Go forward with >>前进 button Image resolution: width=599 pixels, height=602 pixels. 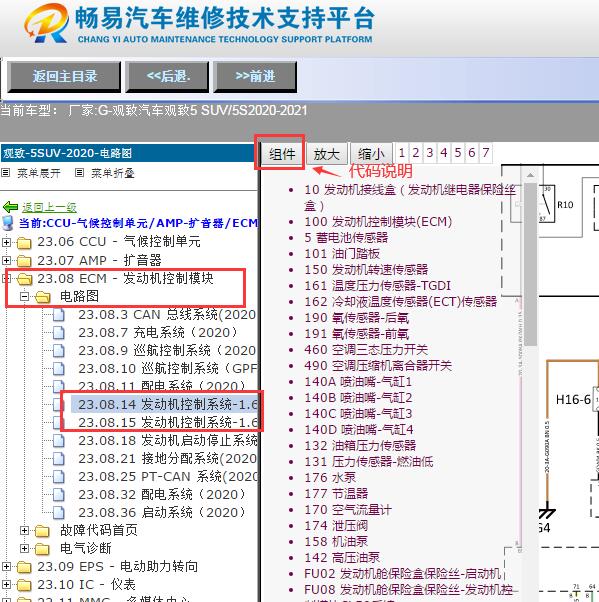click(x=255, y=76)
